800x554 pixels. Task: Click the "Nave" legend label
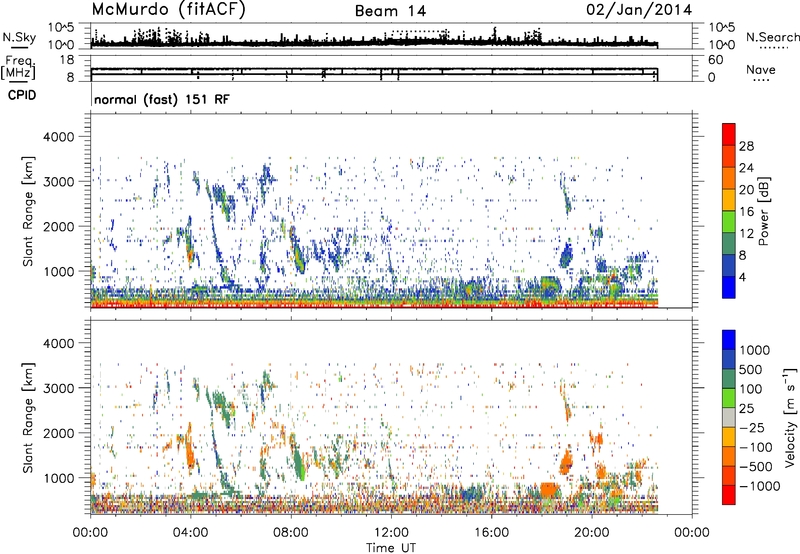tap(761, 69)
